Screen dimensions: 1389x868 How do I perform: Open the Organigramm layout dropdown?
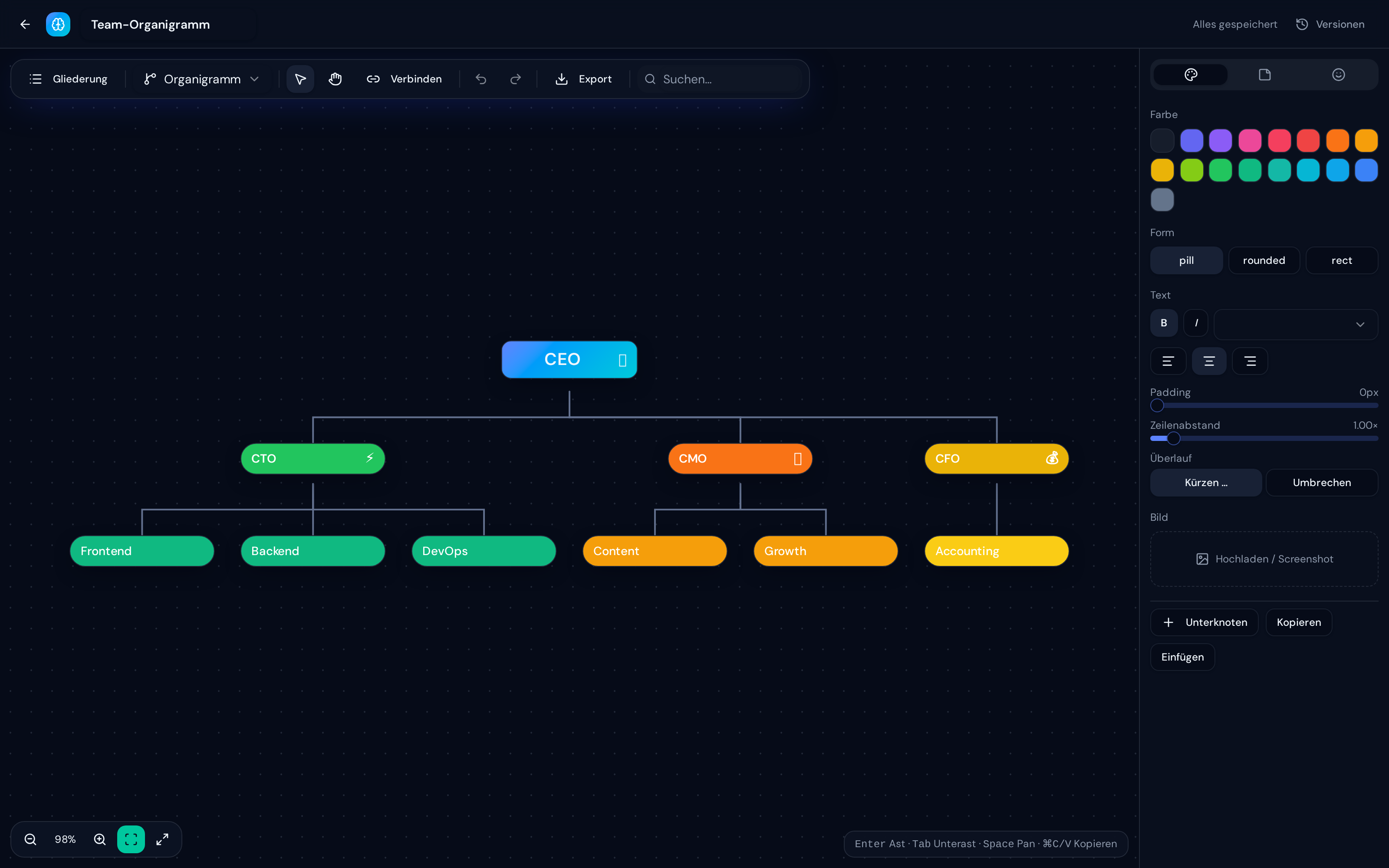tap(201, 79)
